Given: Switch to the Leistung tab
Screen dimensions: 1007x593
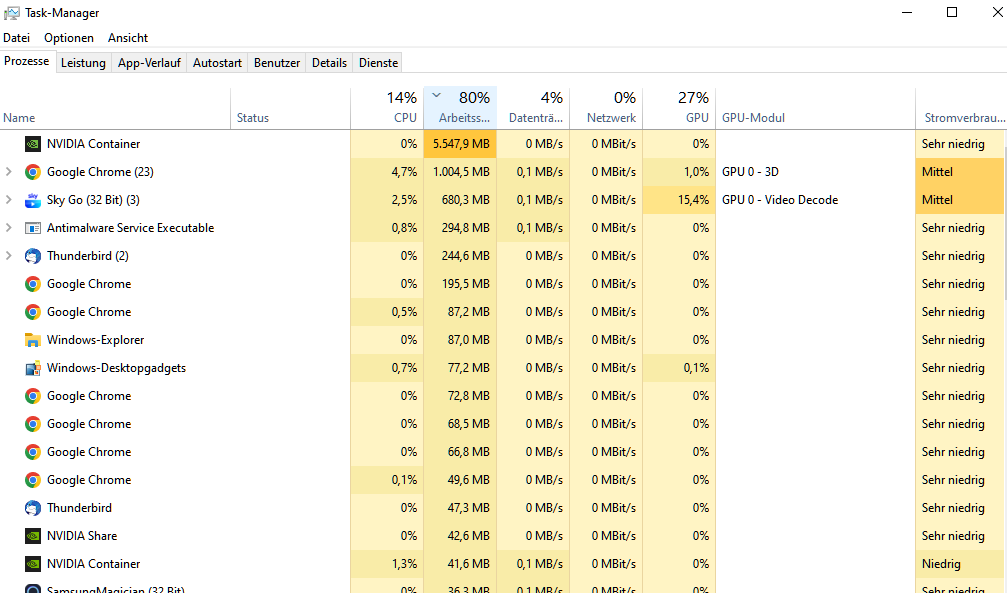Looking at the screenshot, I should coord(83,63).
